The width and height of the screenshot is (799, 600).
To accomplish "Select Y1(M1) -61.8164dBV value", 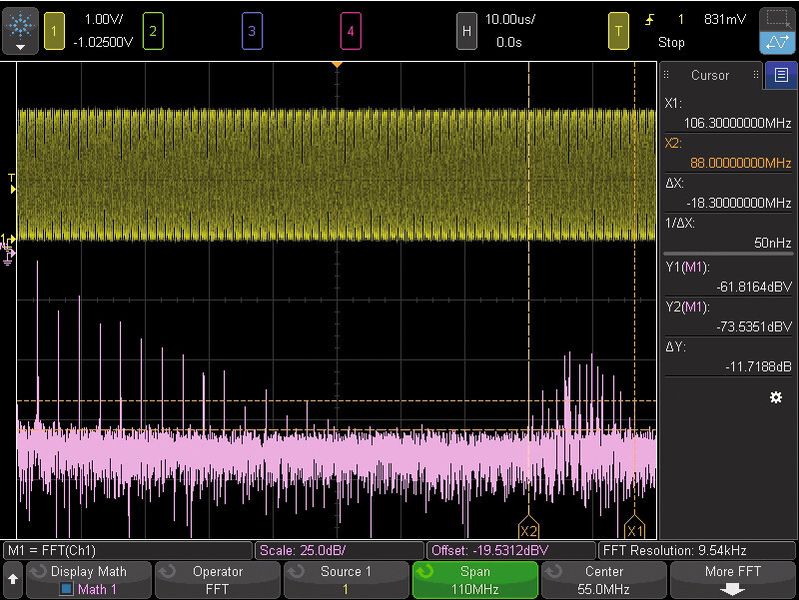I will pos(754,287).
